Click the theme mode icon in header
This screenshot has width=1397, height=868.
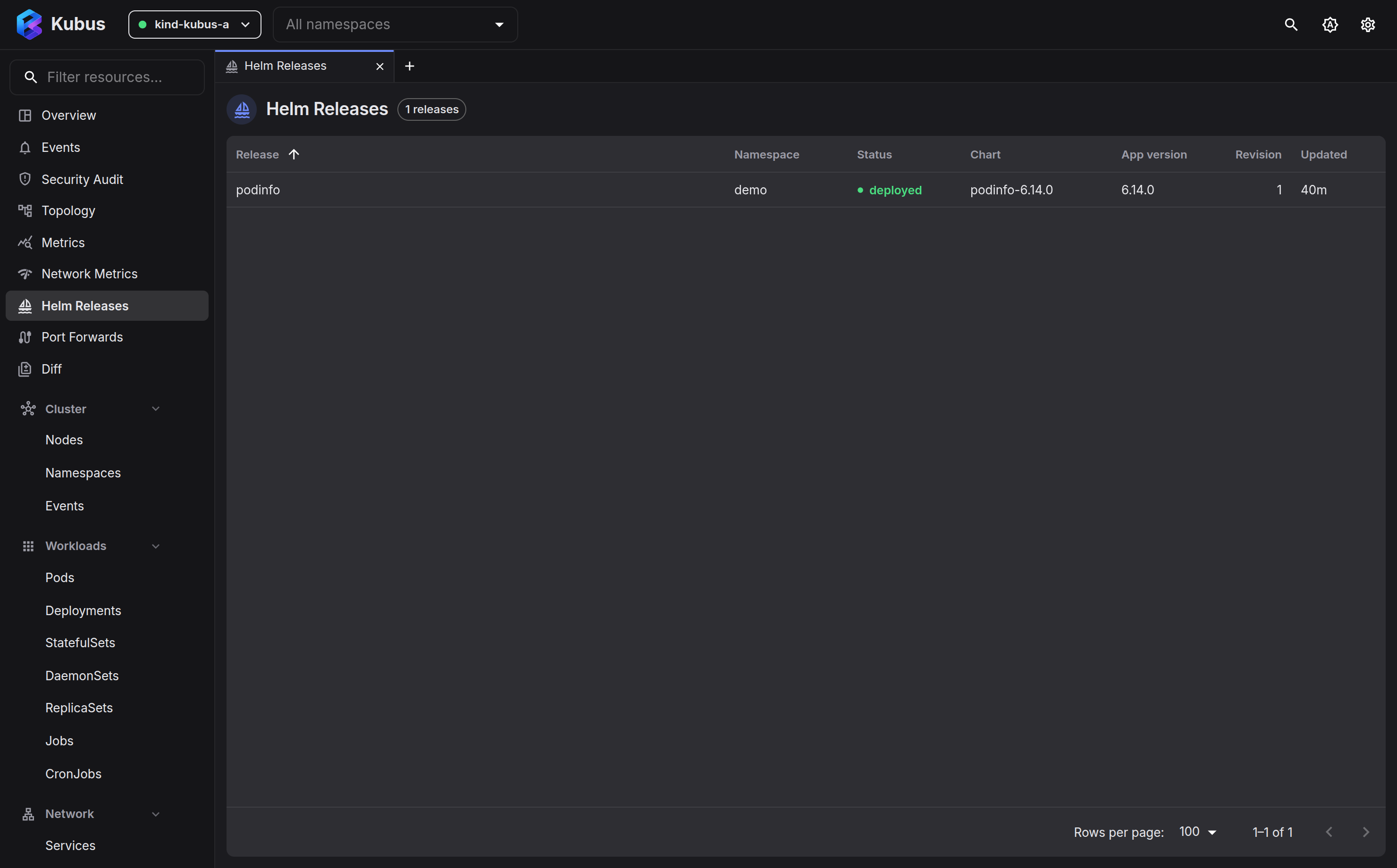pyautogui.click(x=1330, y=25)
